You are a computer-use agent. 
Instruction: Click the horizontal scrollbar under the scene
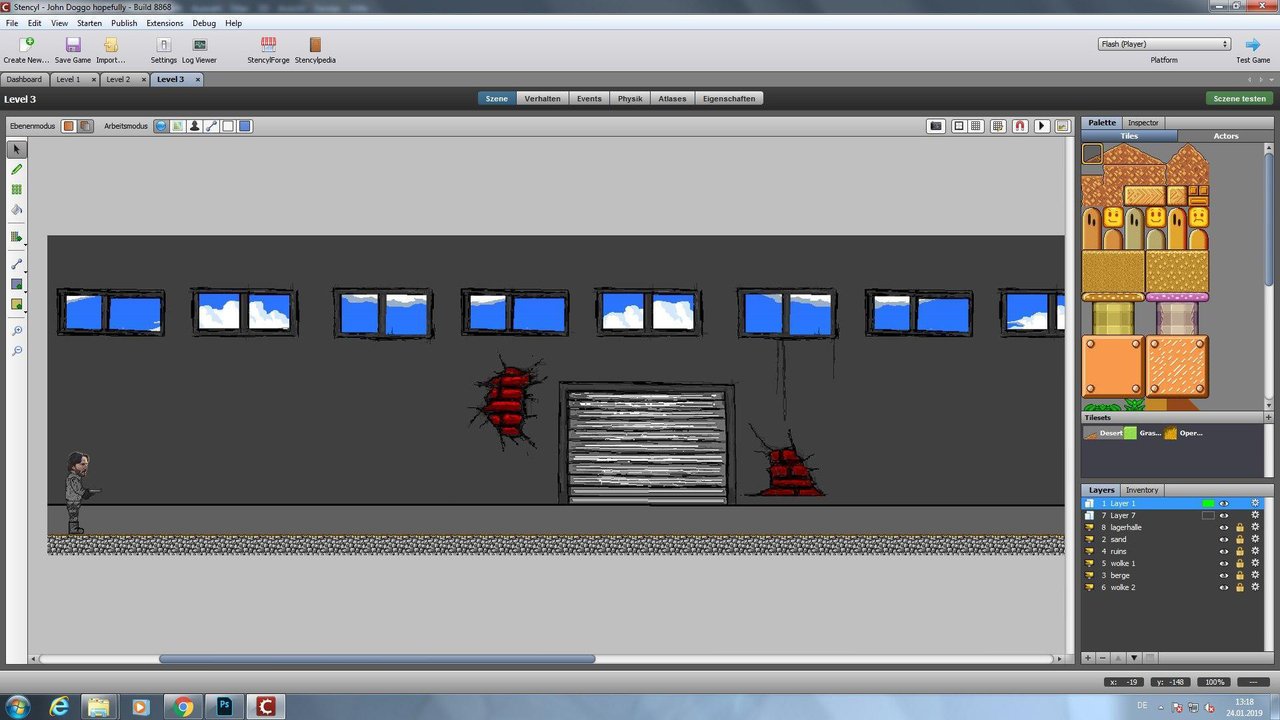click(377, 659)
